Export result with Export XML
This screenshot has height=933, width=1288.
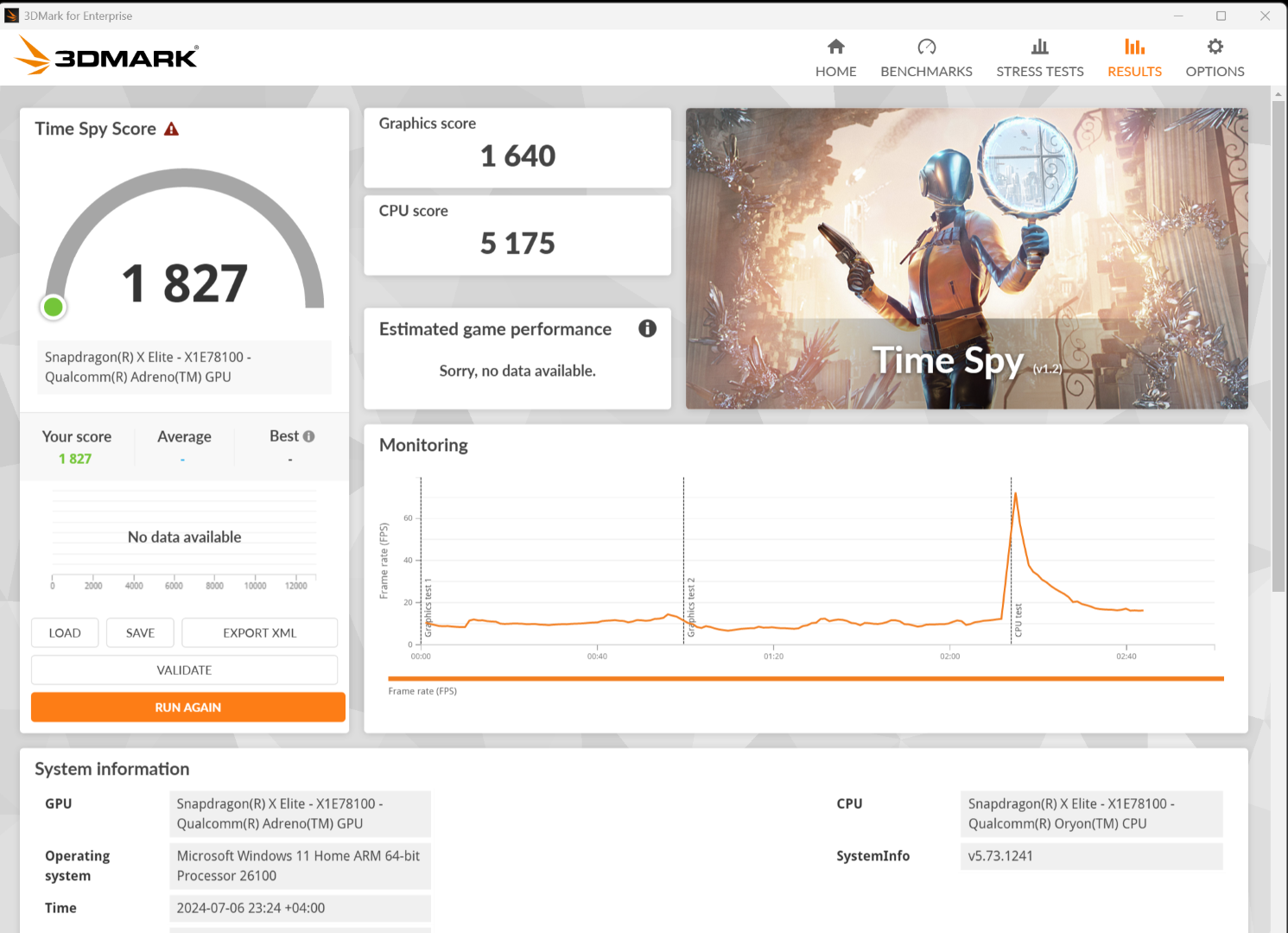click(x=259, y=633)
